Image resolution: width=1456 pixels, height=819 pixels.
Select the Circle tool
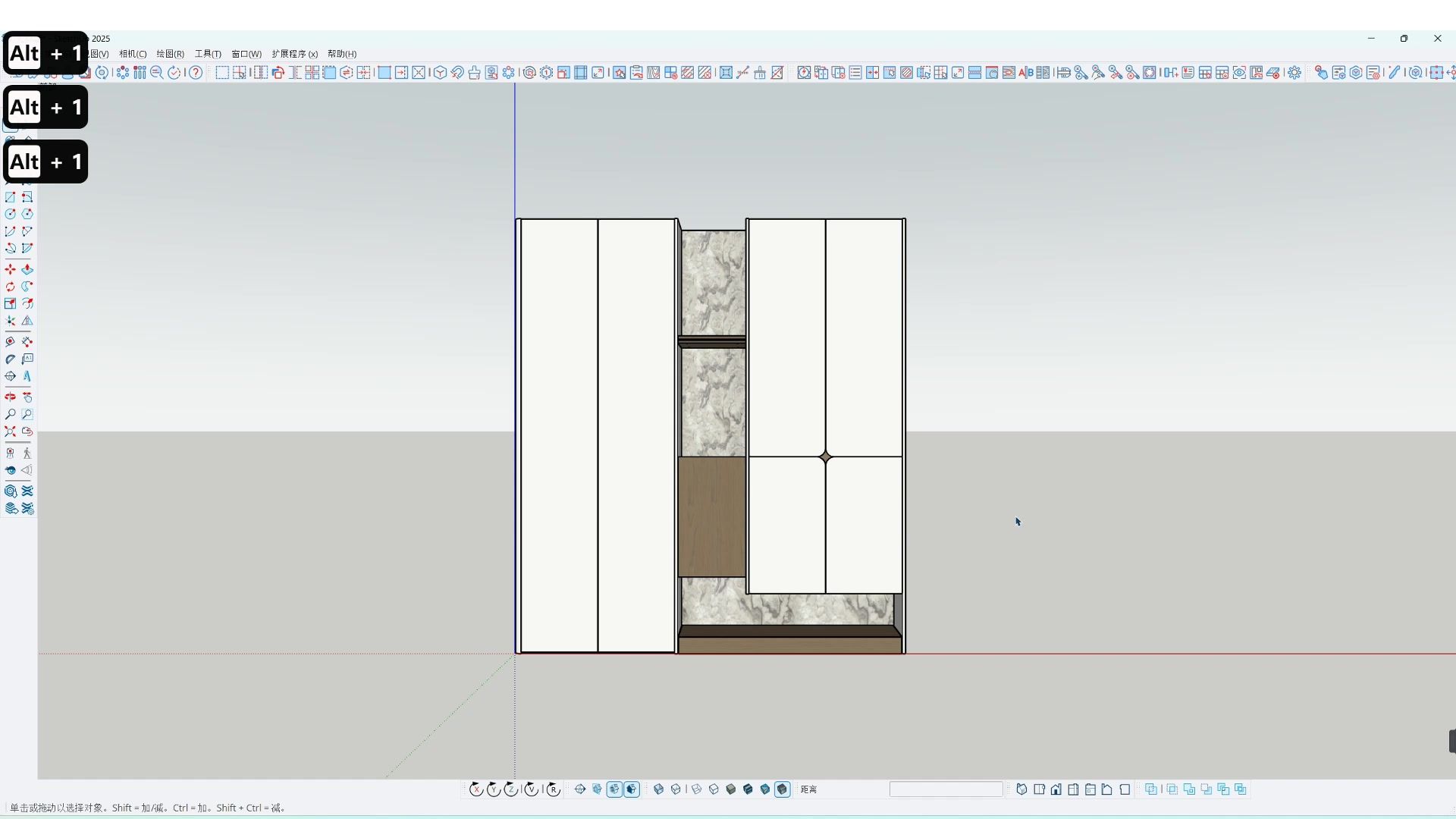point(10,215)
